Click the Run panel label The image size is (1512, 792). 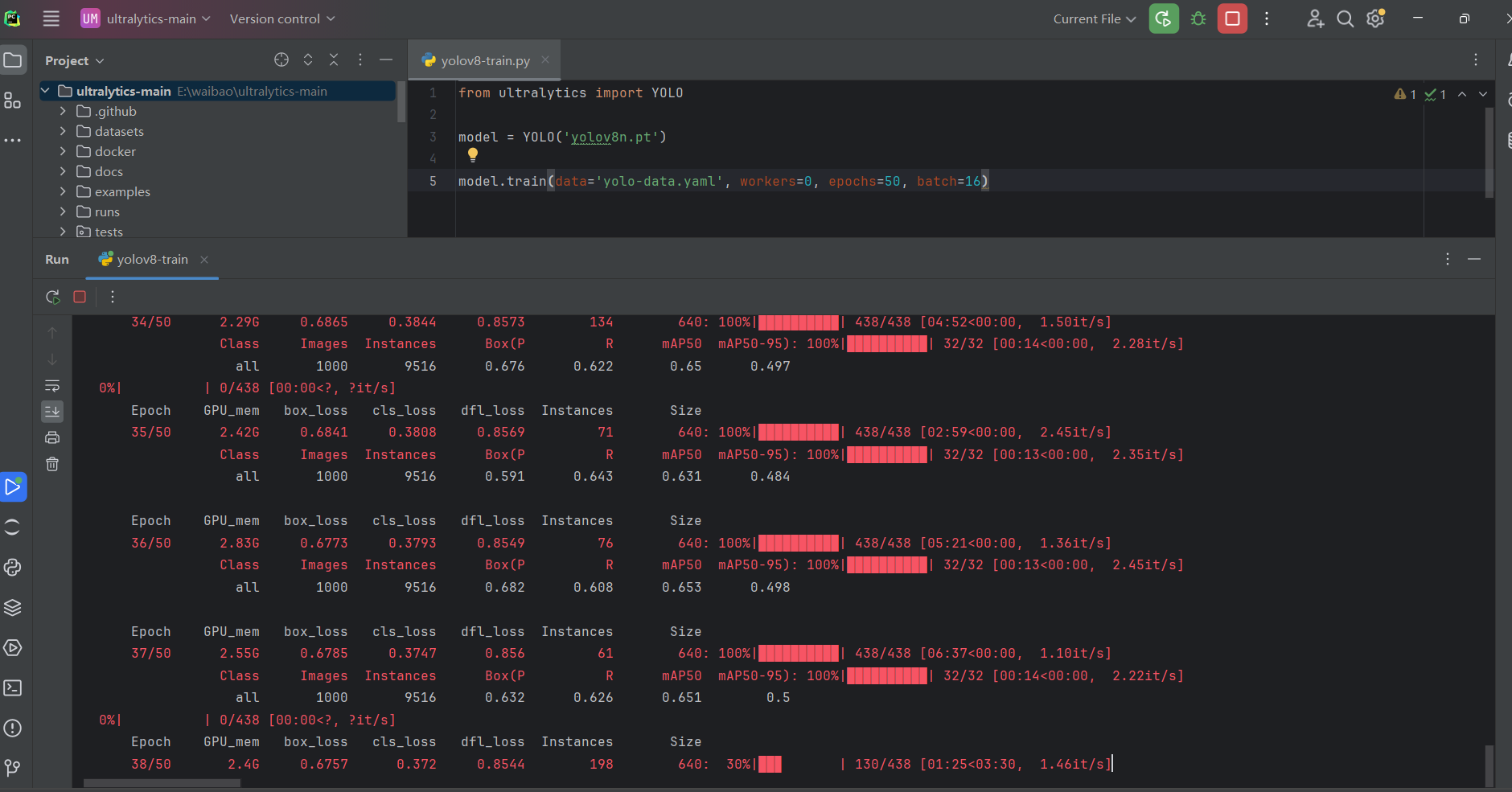click(x=57, y=259)
